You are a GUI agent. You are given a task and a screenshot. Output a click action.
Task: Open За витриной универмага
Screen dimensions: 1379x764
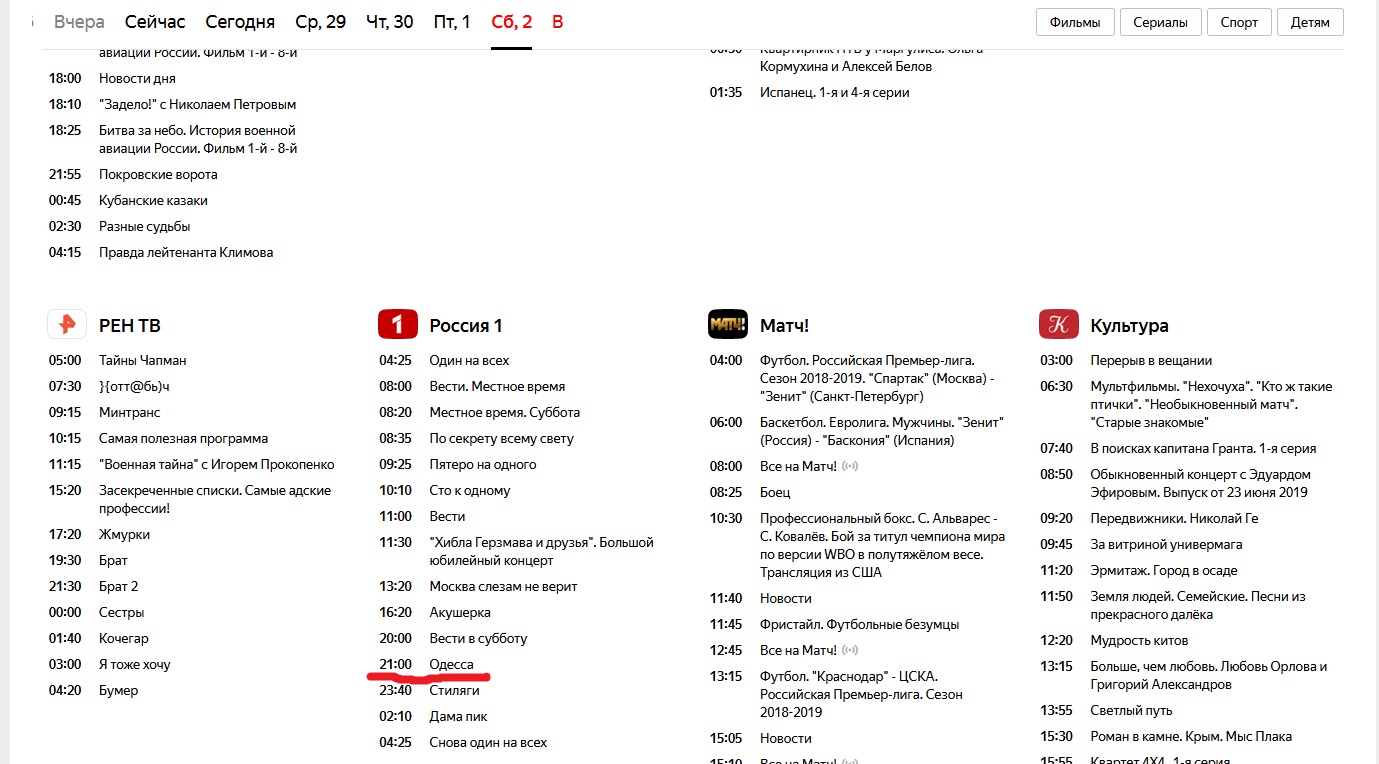pos(1166,544)
